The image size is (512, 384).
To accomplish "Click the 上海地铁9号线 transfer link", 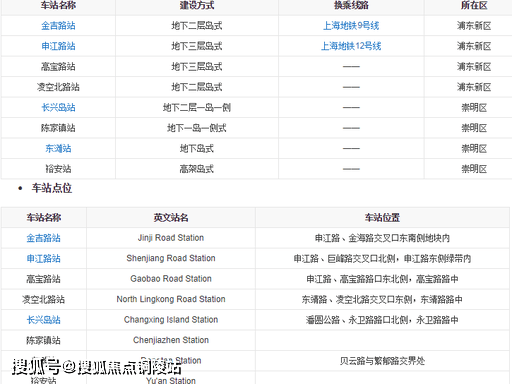I will tap(351, 26).
